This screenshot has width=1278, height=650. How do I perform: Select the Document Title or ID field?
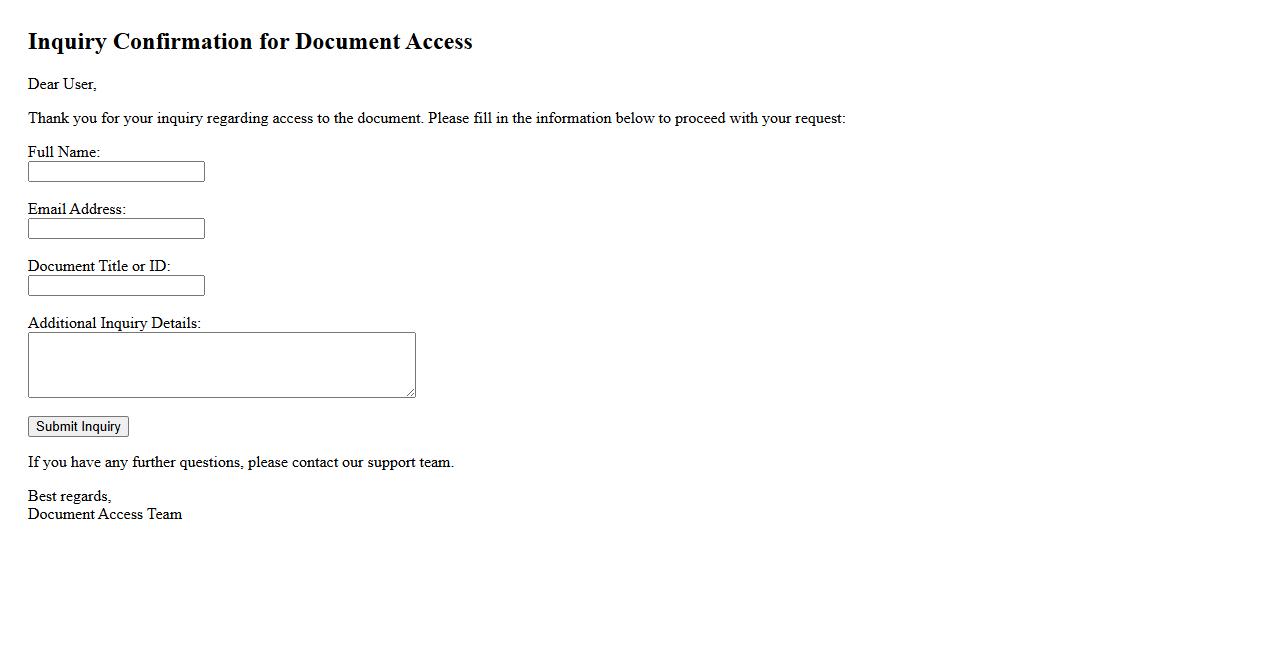click(x=116, y=285)
